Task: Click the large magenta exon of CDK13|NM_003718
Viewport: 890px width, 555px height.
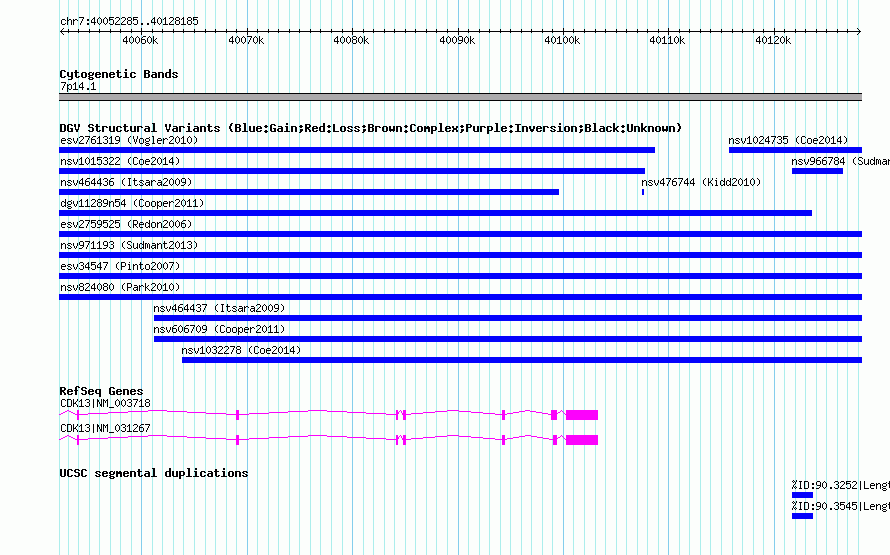Action: pos(582,415)
